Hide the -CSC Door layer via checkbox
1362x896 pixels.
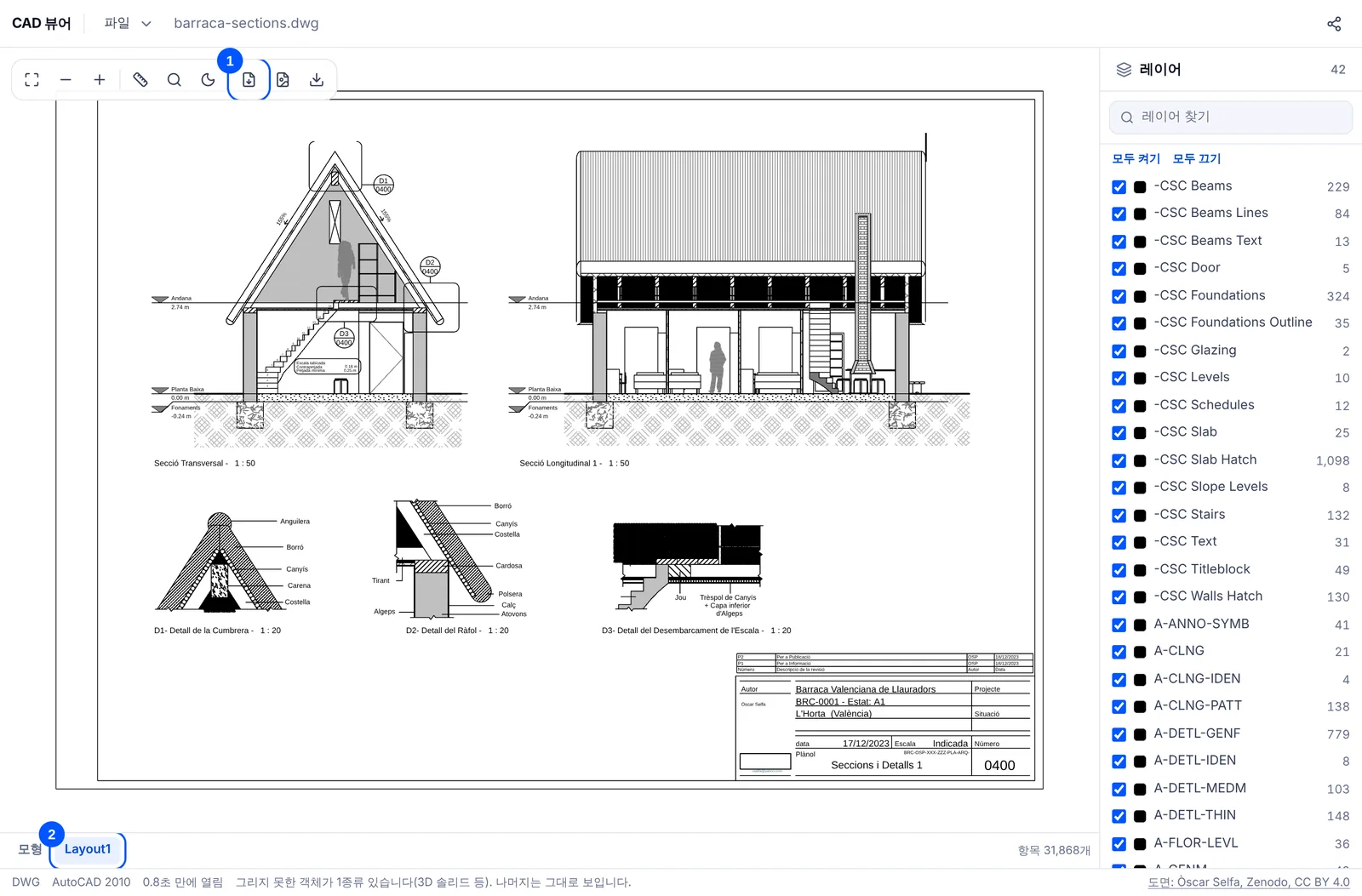click(1119, 269)
